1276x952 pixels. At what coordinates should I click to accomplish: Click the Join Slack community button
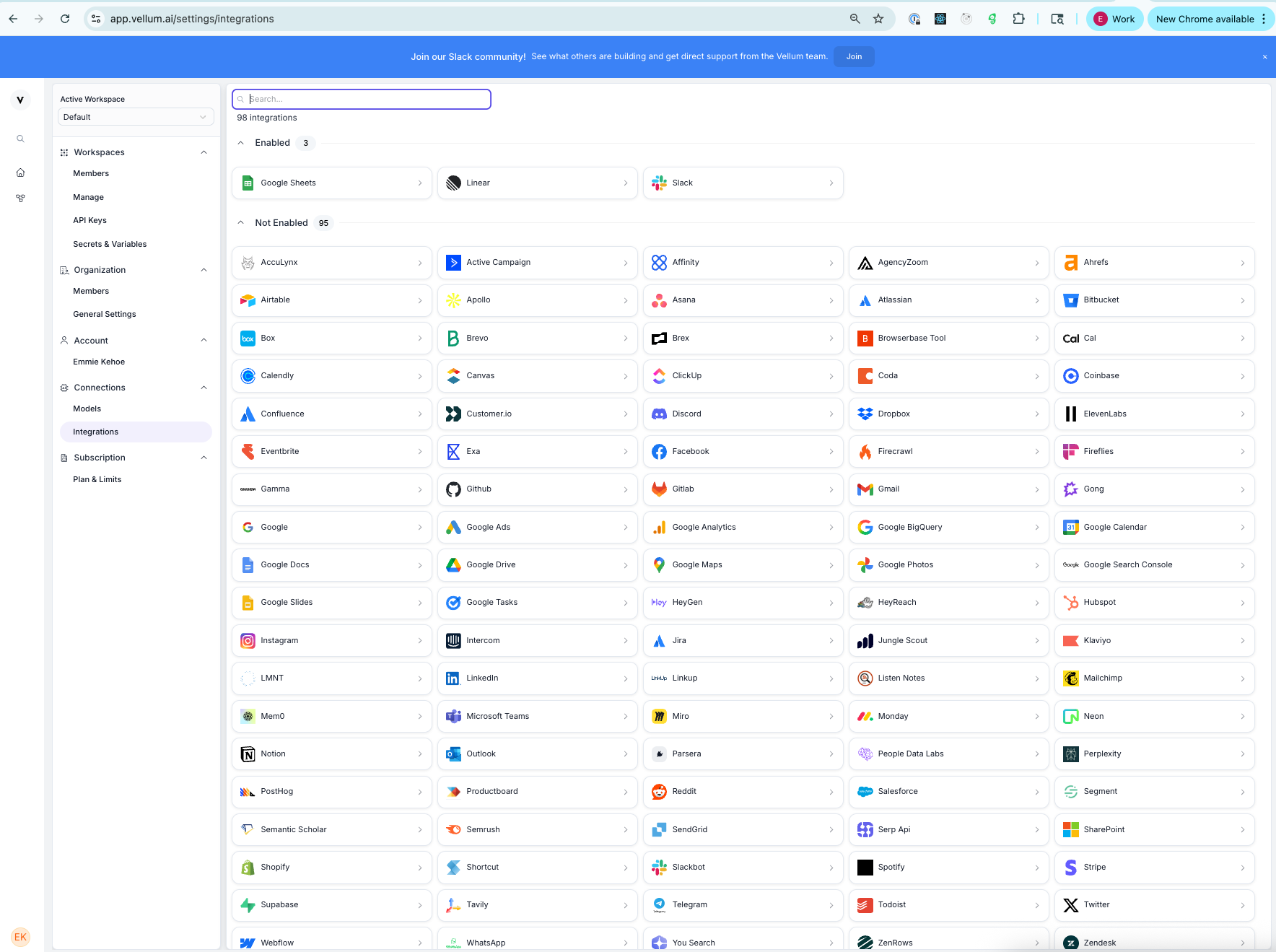point(854,56)
